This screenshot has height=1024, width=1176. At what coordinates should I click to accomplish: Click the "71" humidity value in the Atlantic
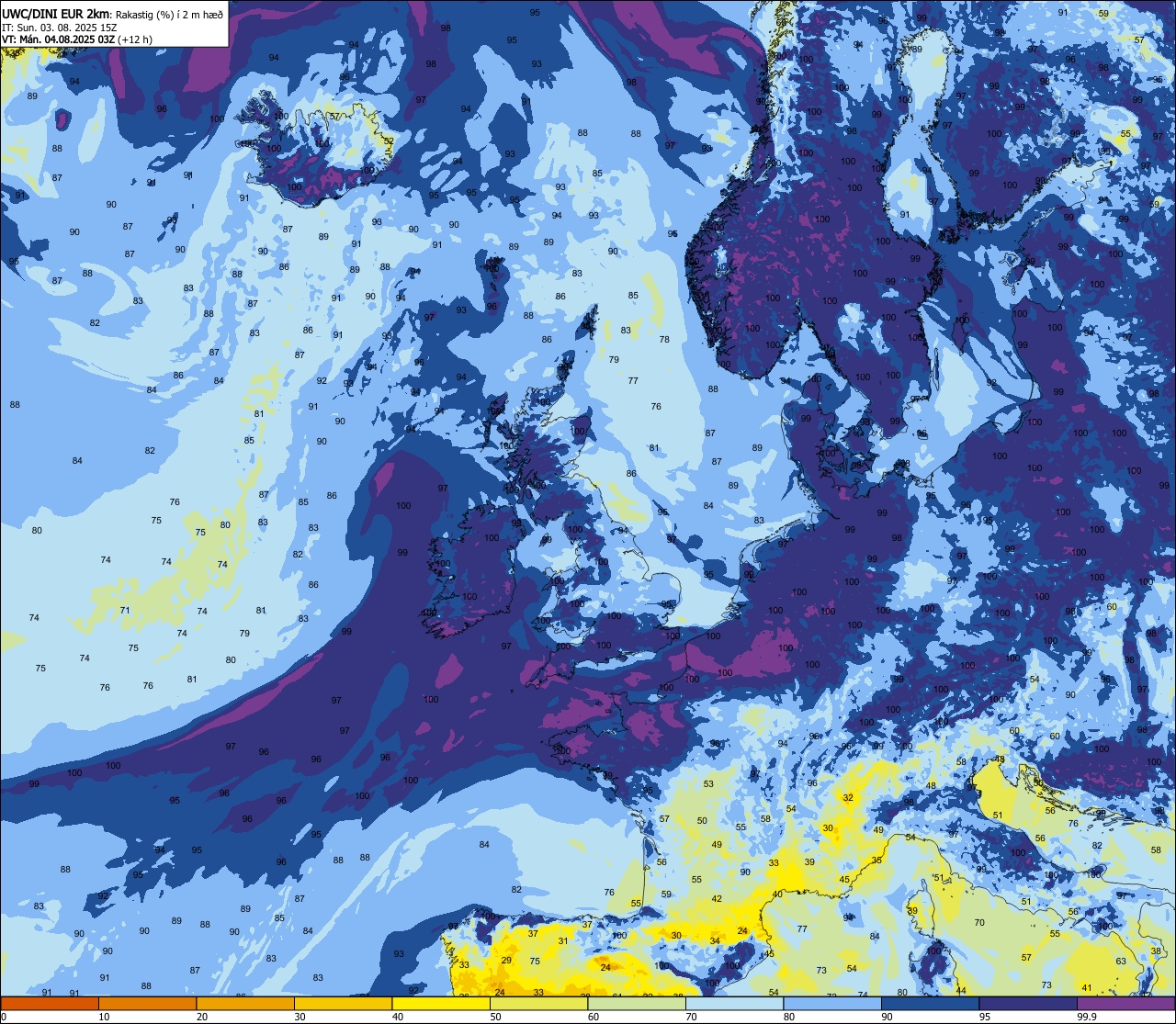(x=125, y=611)
